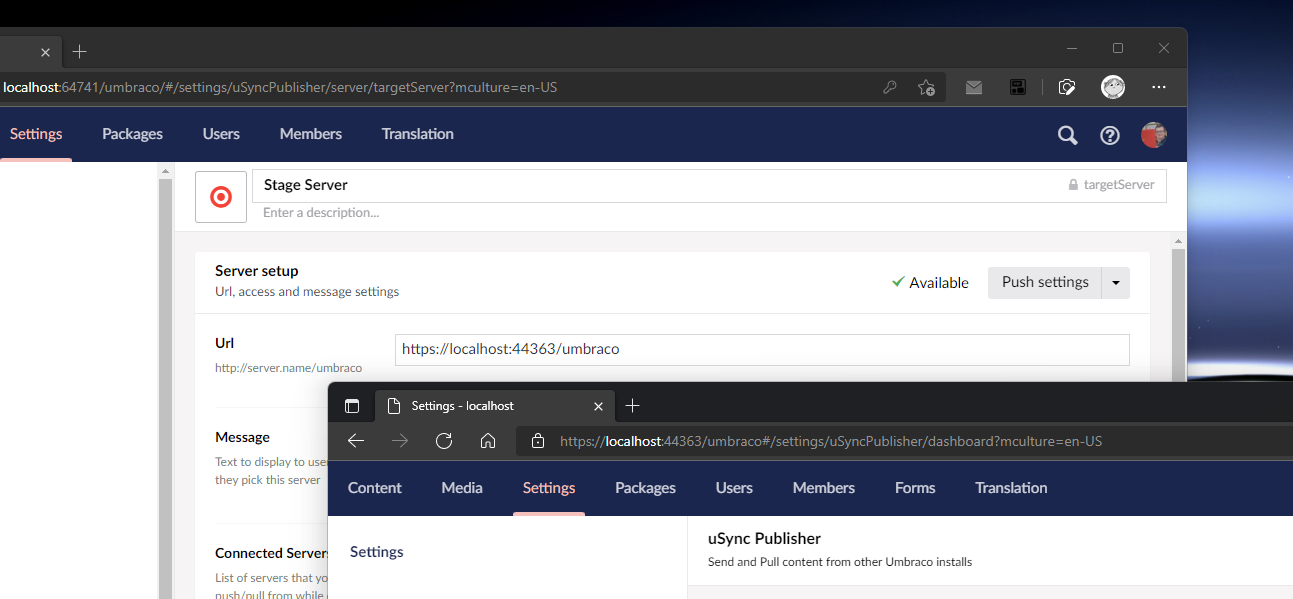This screenshot has width=1293, height=599.
Task: Open Members section in the front Umbraco window
Action: (x=824, y=488)
